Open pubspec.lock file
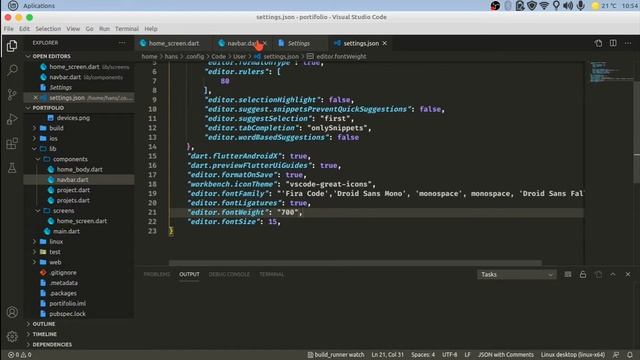 coord(67,314)
